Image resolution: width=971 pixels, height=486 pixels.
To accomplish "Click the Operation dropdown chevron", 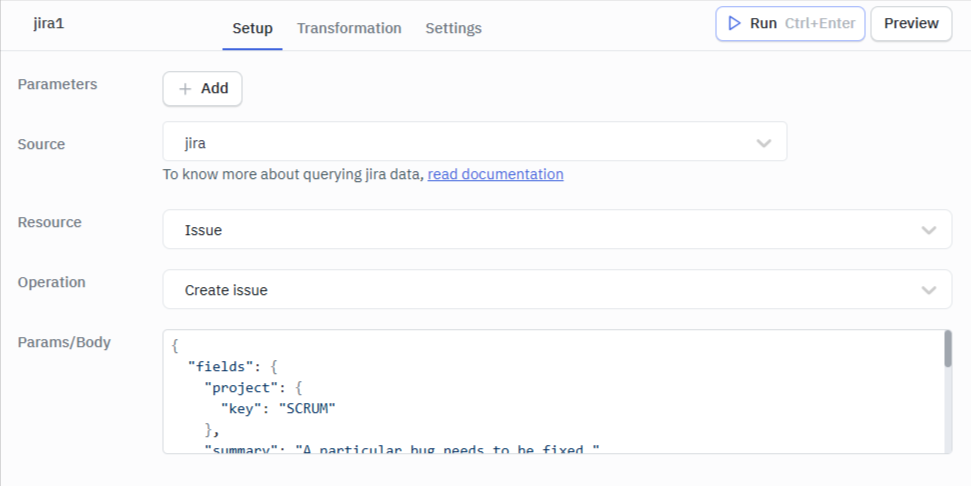I will point(928,290).
